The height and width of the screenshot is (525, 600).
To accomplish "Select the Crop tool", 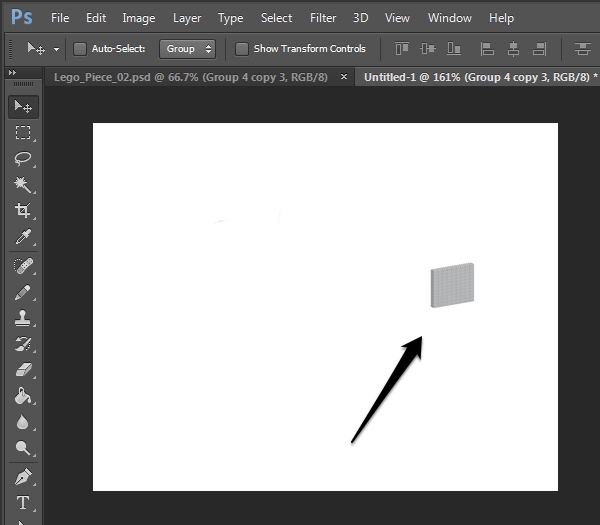I will (23, 210).
